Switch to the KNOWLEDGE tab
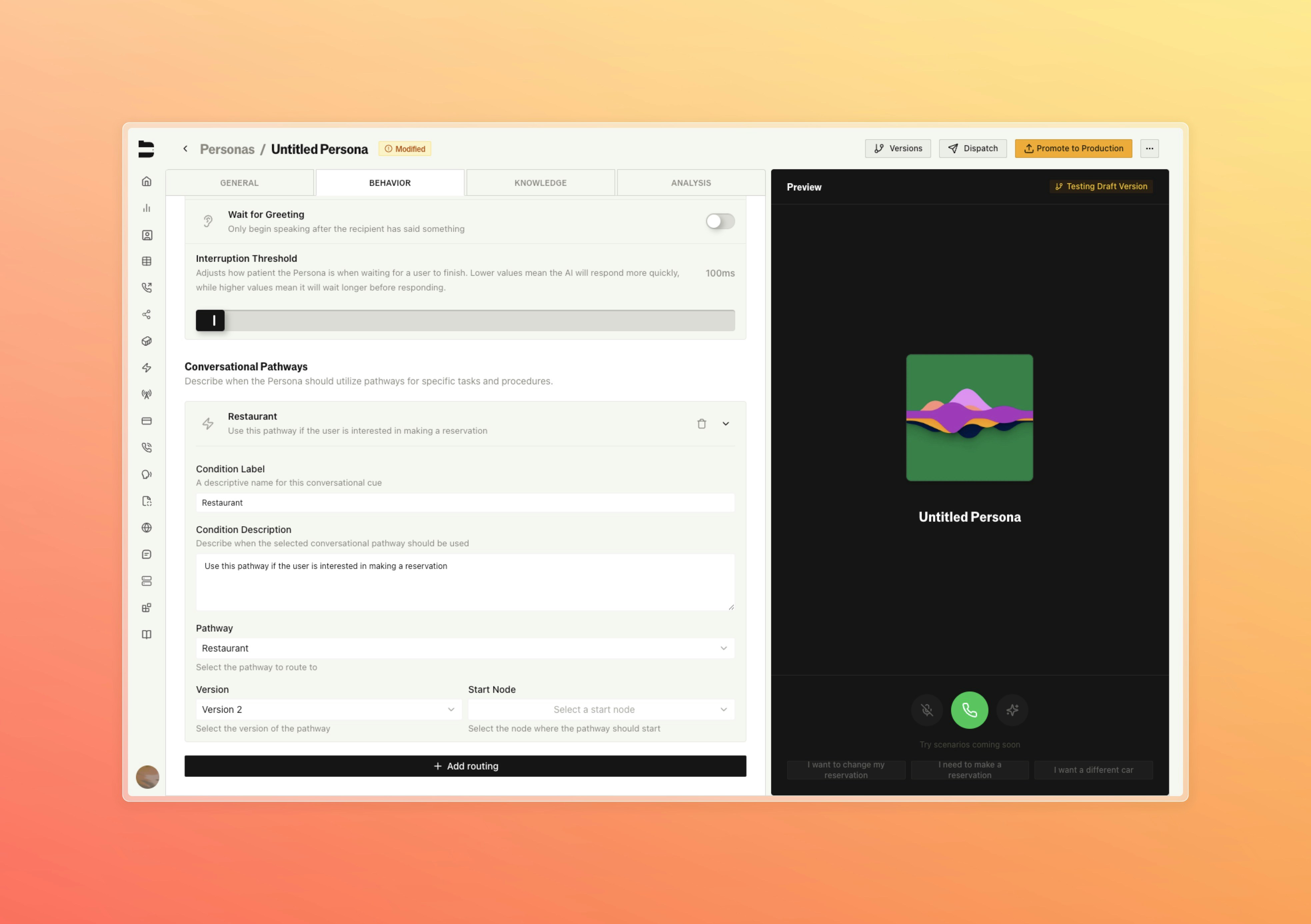The height and width of the screenshot is (924, 1311). (x=540, y=183)
